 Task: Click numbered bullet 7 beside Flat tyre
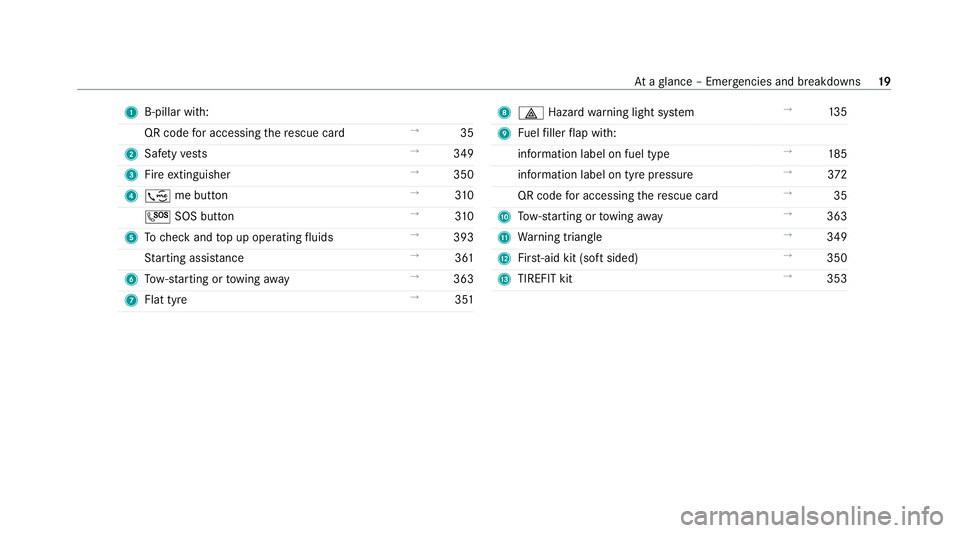pyautogui.click(x=131, y=300)
